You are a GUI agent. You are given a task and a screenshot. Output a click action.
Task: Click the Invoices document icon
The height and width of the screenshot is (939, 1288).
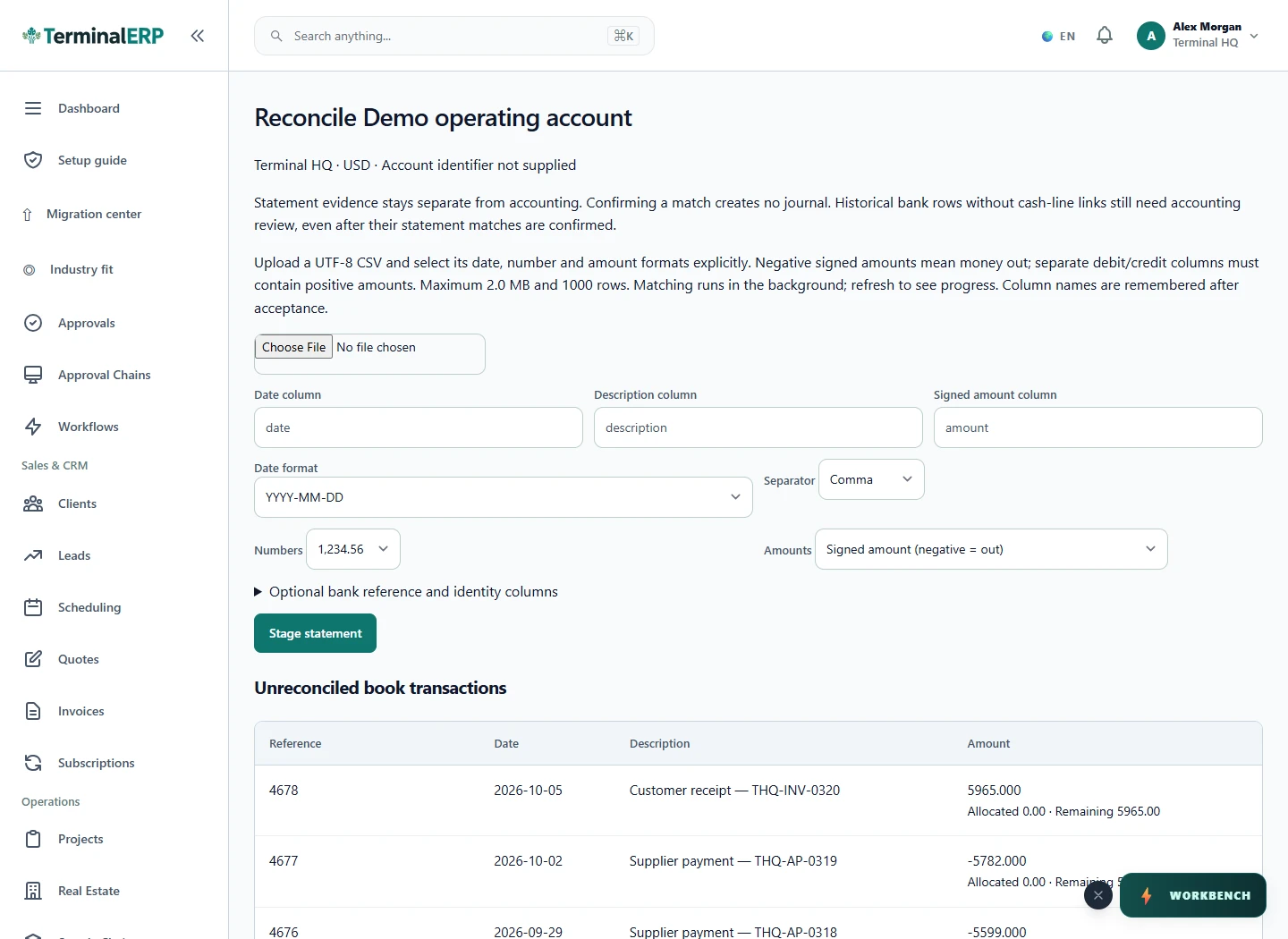(x=33, y=711)
